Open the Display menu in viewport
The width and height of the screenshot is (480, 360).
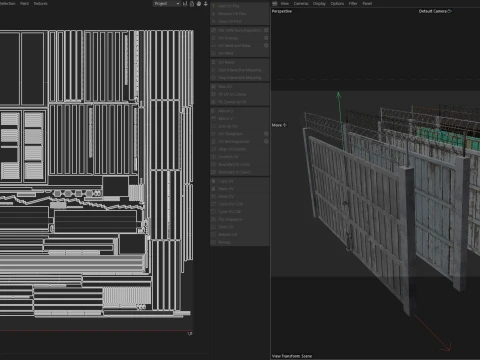click(x=319, y=3)
